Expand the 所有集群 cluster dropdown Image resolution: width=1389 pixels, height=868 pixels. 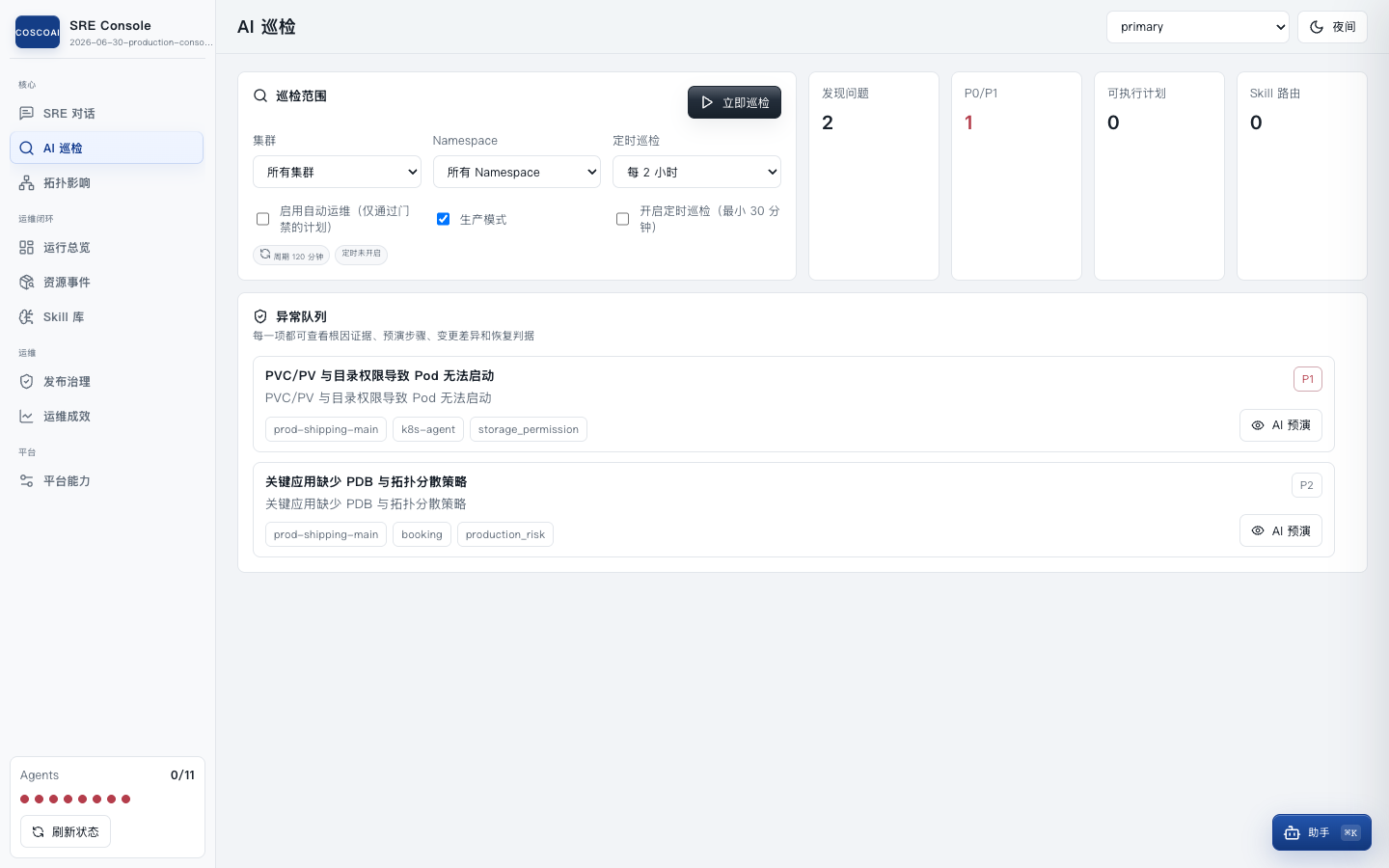point(337,172)
